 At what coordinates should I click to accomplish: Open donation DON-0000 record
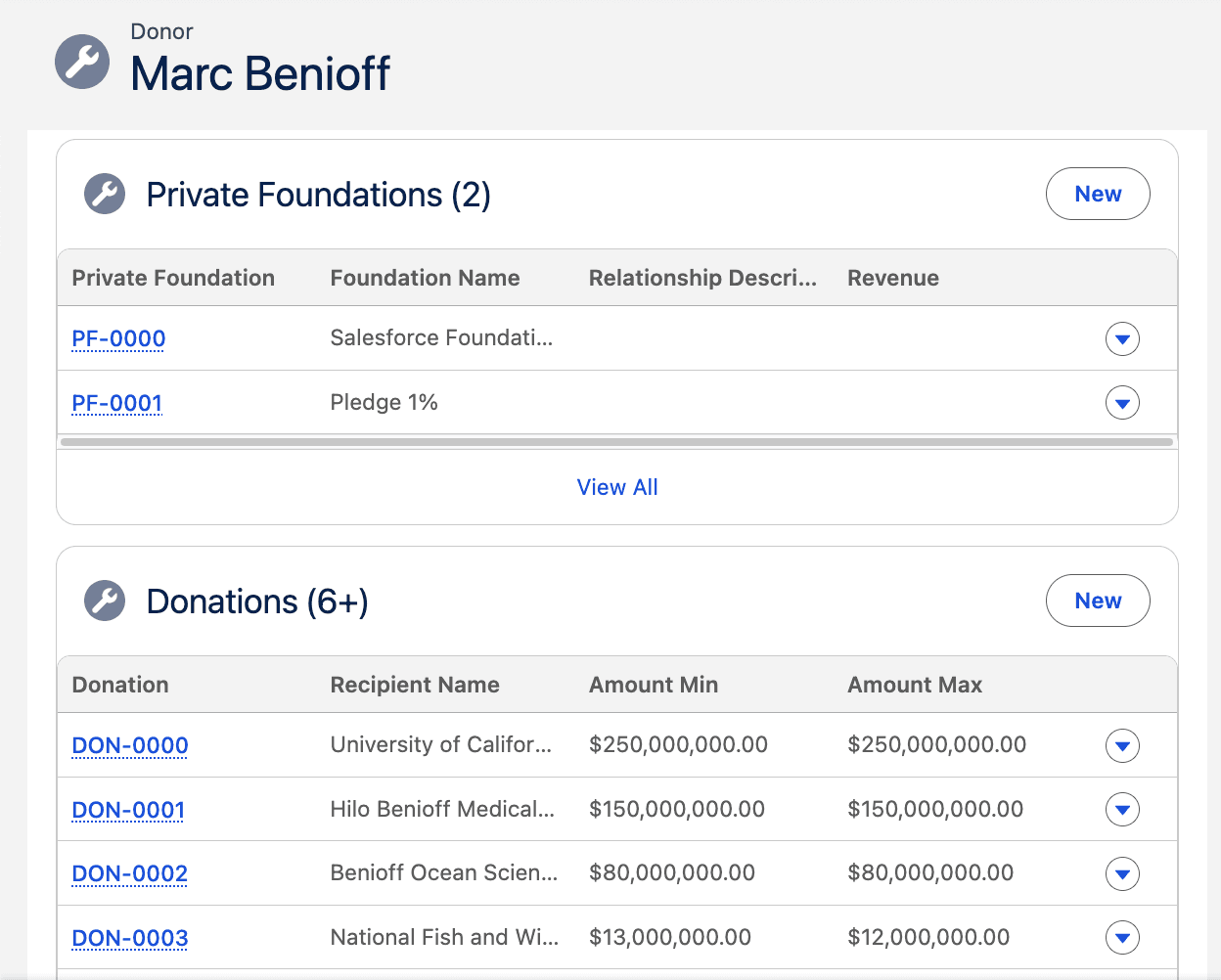129,745
